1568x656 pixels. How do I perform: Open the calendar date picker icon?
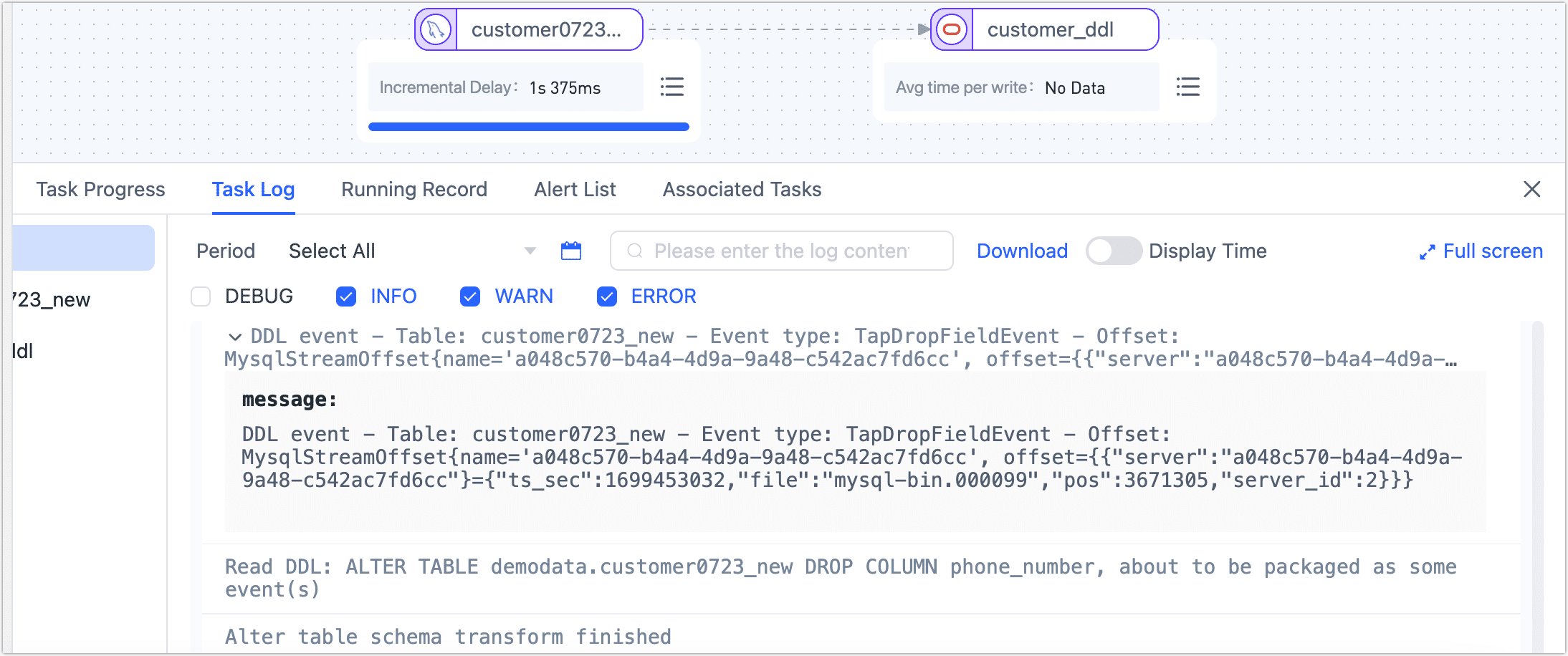pyautogui.click(x=570, y=251)
